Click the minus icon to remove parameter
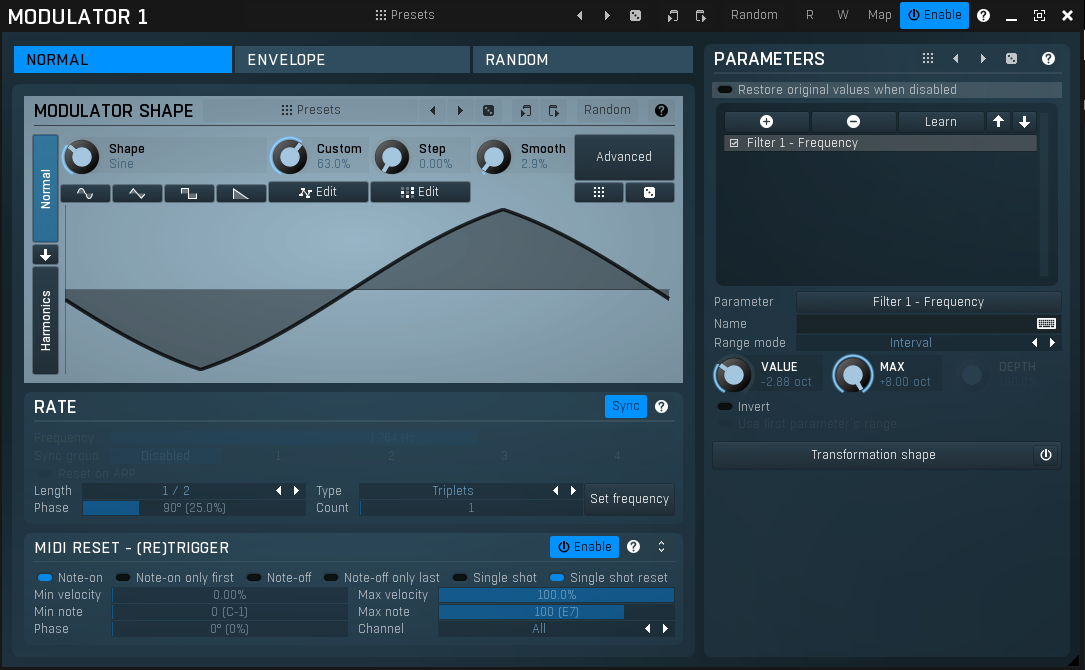Image resolution: width=1085 pixels, height=670 pixels. 853,122
